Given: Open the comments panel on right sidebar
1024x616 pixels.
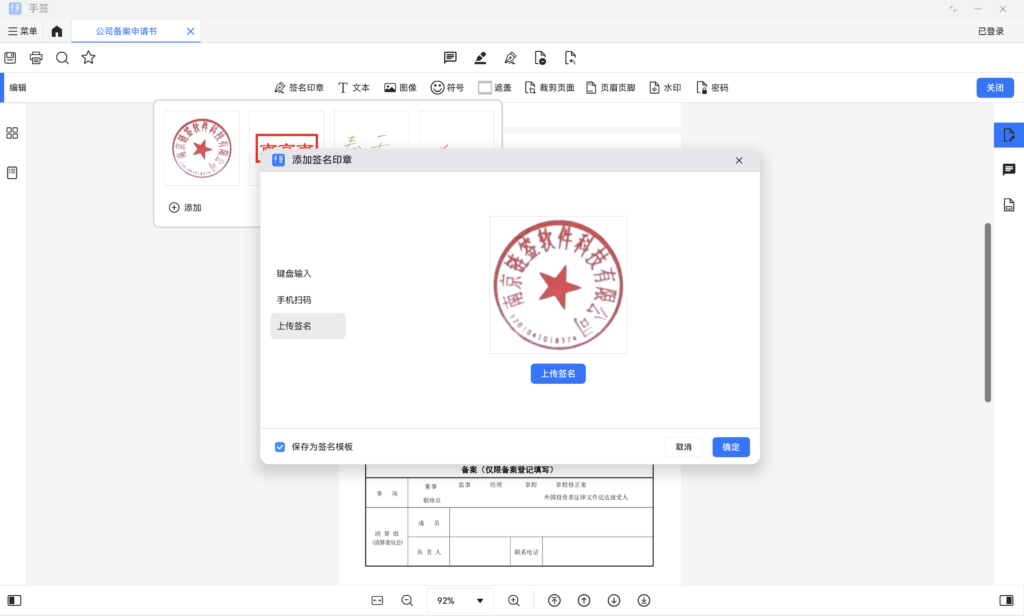Looking at the screenshot, I should 1008,170.
